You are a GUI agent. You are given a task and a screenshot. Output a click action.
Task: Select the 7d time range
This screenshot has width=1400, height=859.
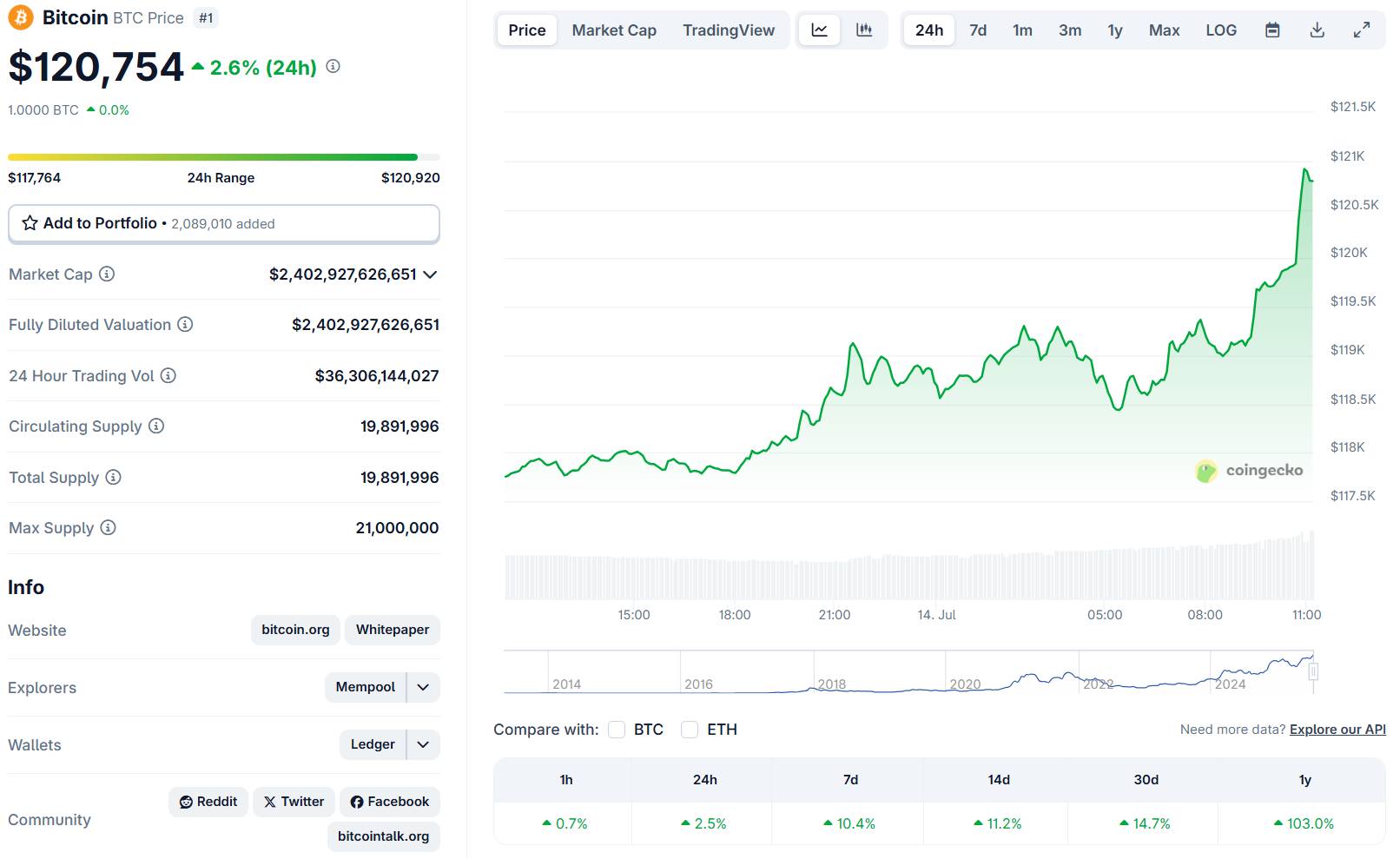point(978,30)
